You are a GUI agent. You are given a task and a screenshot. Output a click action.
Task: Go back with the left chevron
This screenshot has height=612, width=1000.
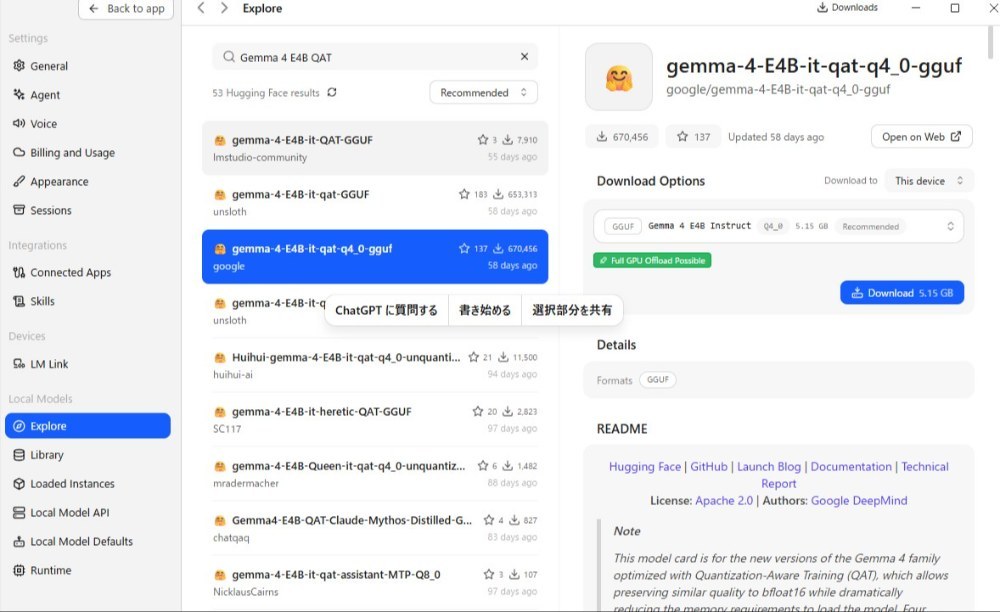(x=201, y=8)
